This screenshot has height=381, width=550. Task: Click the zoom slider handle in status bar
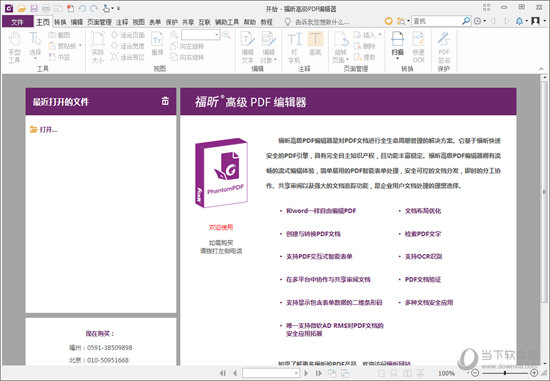click(x=505, y=373)
